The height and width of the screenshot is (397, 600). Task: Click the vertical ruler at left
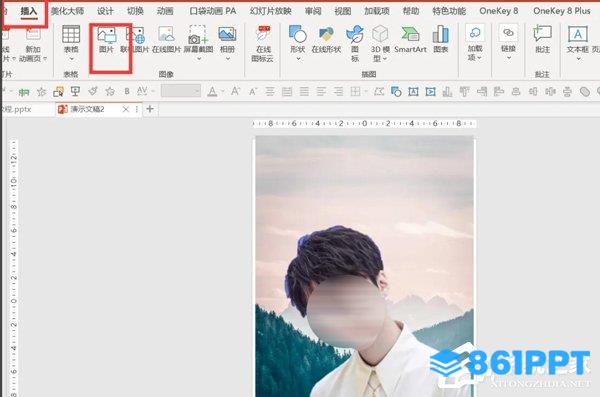point(14,267)
